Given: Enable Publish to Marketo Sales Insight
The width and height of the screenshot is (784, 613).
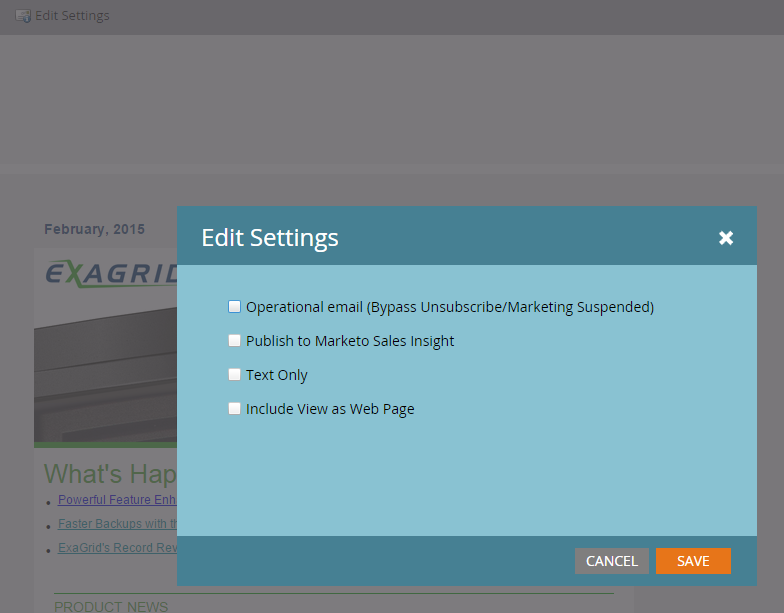Looking at the screenshot, I should click(234, 340).
